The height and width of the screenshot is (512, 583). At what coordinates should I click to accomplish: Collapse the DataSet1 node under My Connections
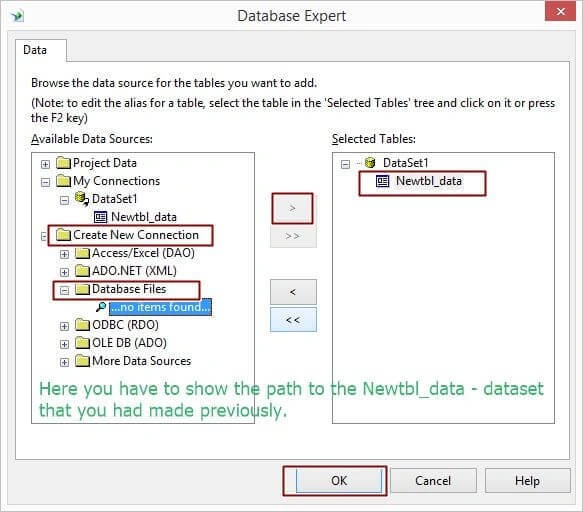point(64,200)
